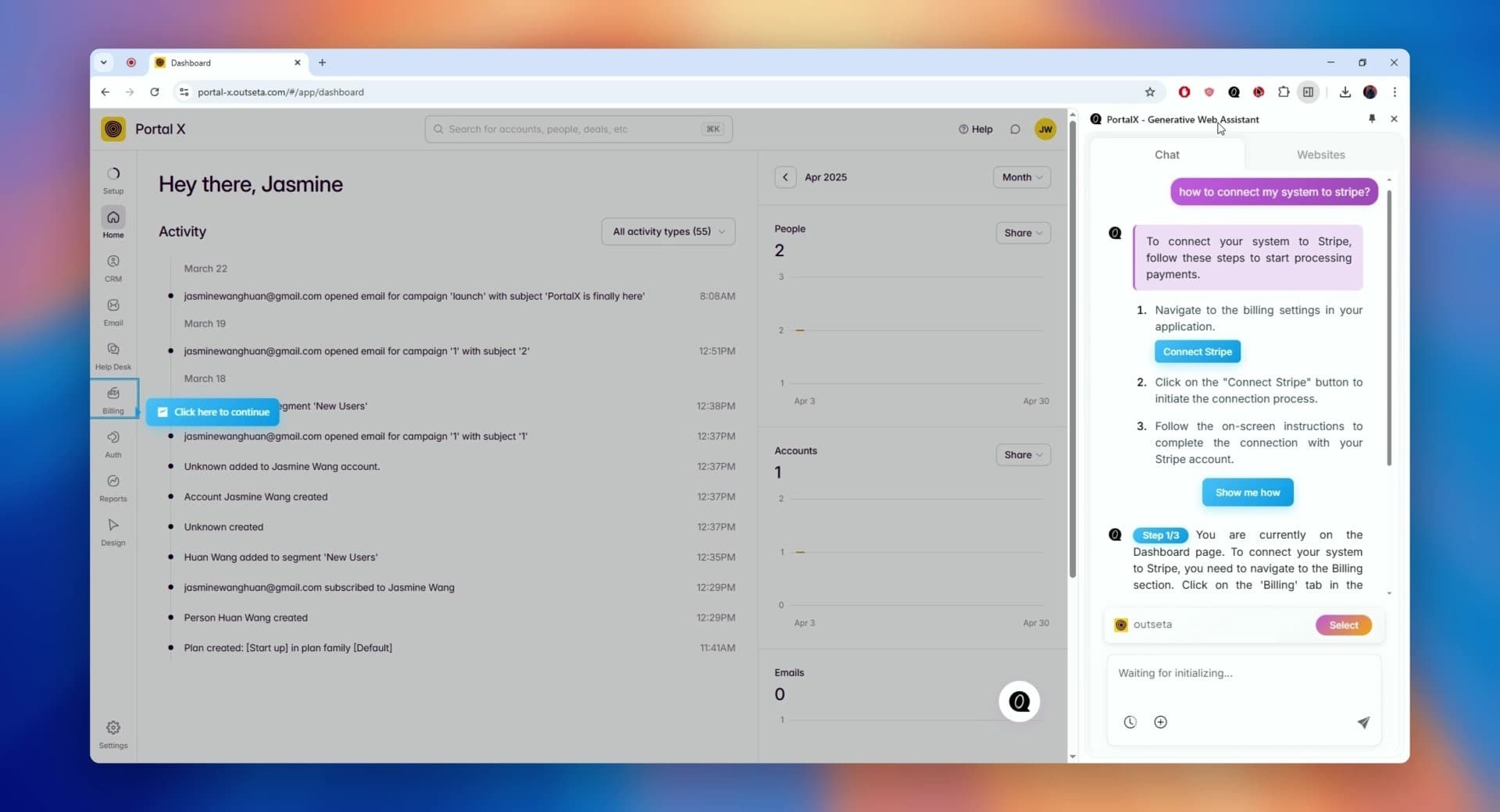Open Reports from the sidebar
Image resolution: width=1500 pixels, height=812 pixels.
pyautogui.click(x=113, y=487)
